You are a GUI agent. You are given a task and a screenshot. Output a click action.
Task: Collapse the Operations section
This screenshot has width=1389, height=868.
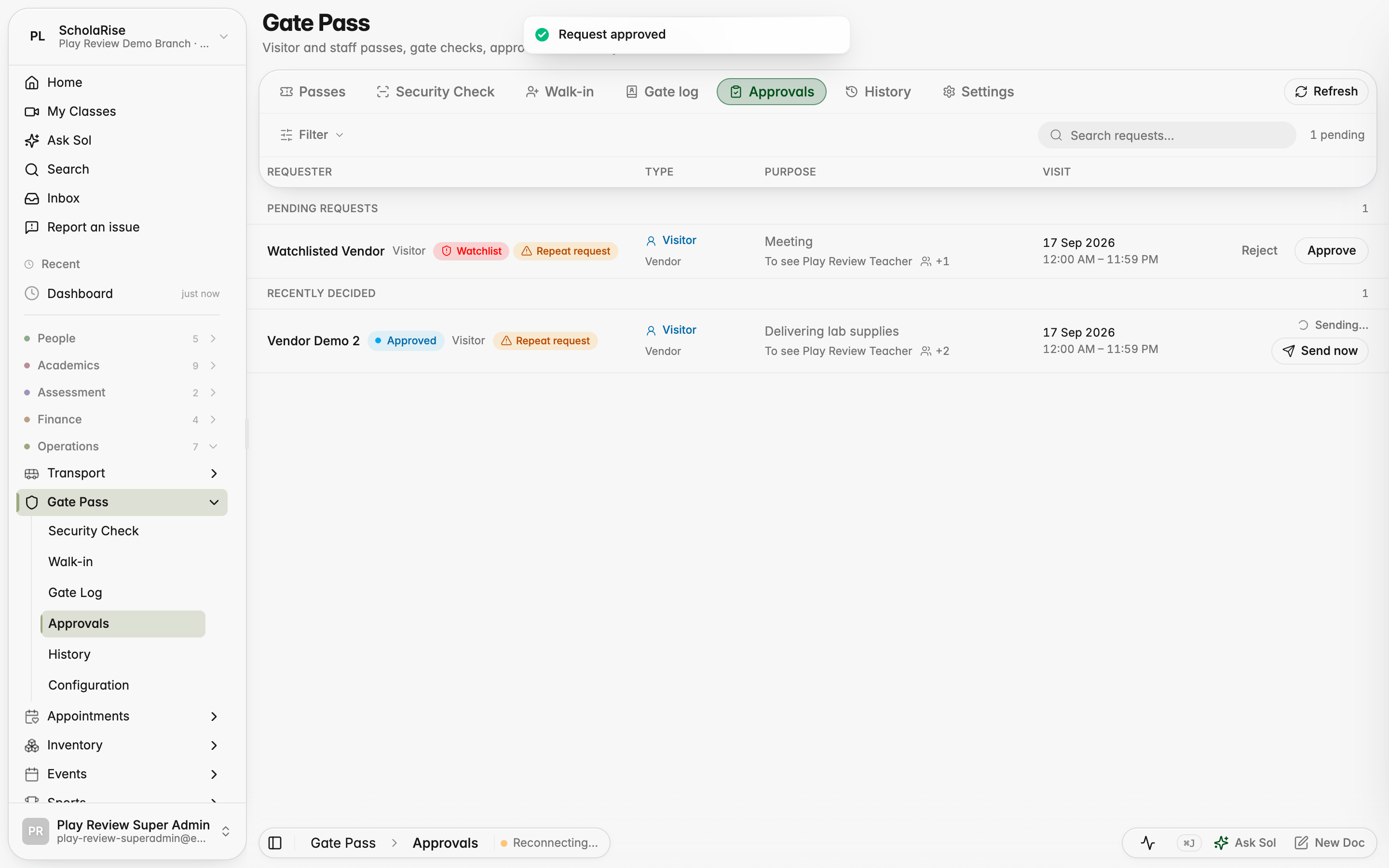click(x=122, y=446)
